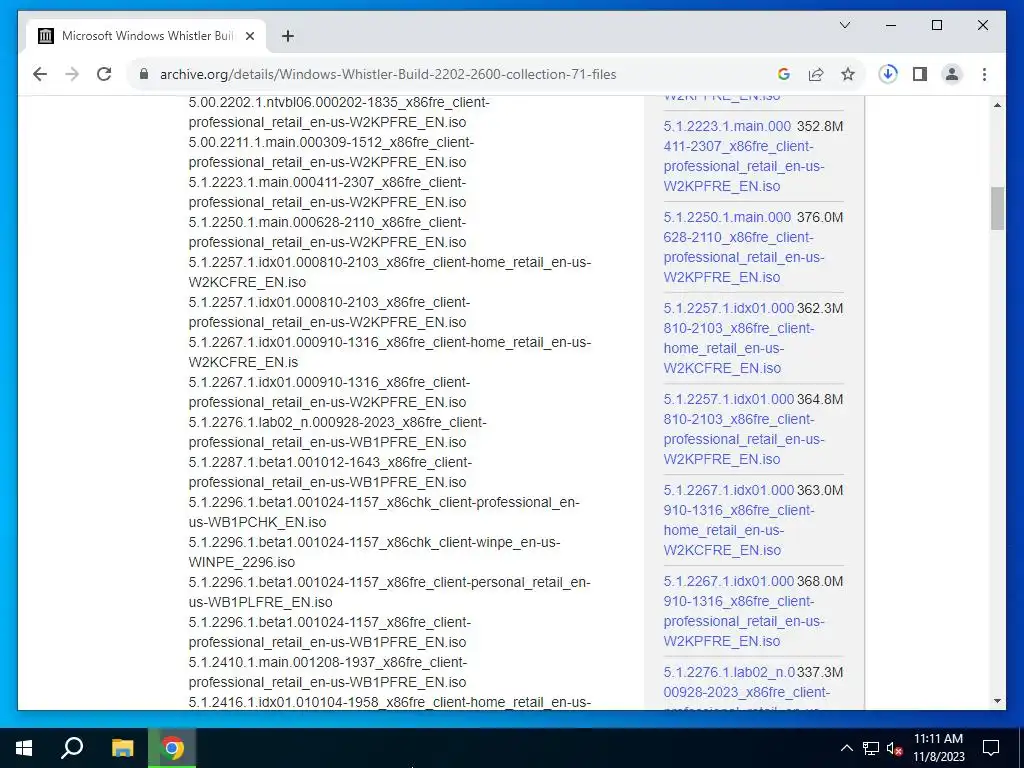Show hidden system tray icons
1024x768 pixels.
tap(846, 748)
